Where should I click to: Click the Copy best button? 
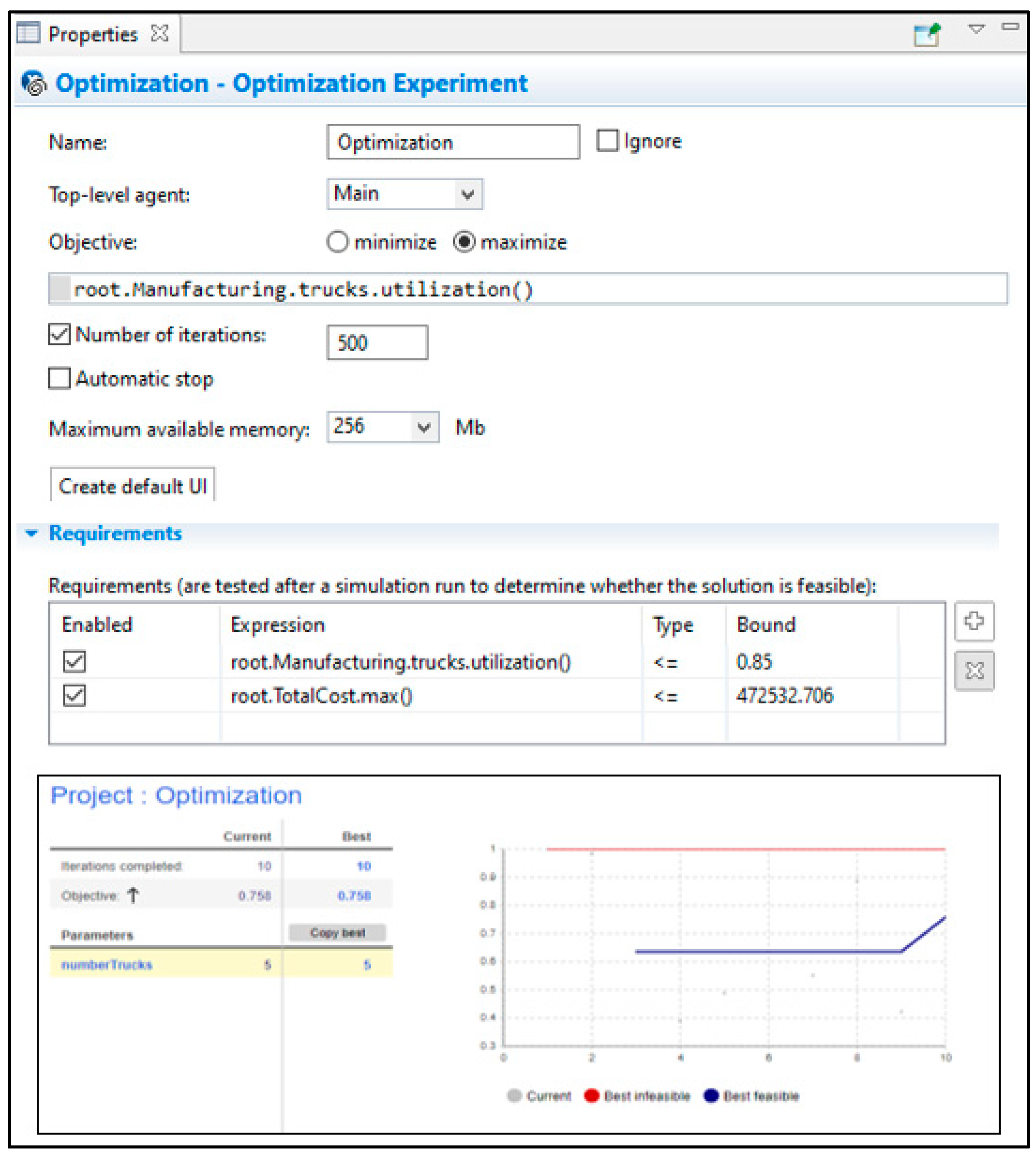tap(337, 932)
